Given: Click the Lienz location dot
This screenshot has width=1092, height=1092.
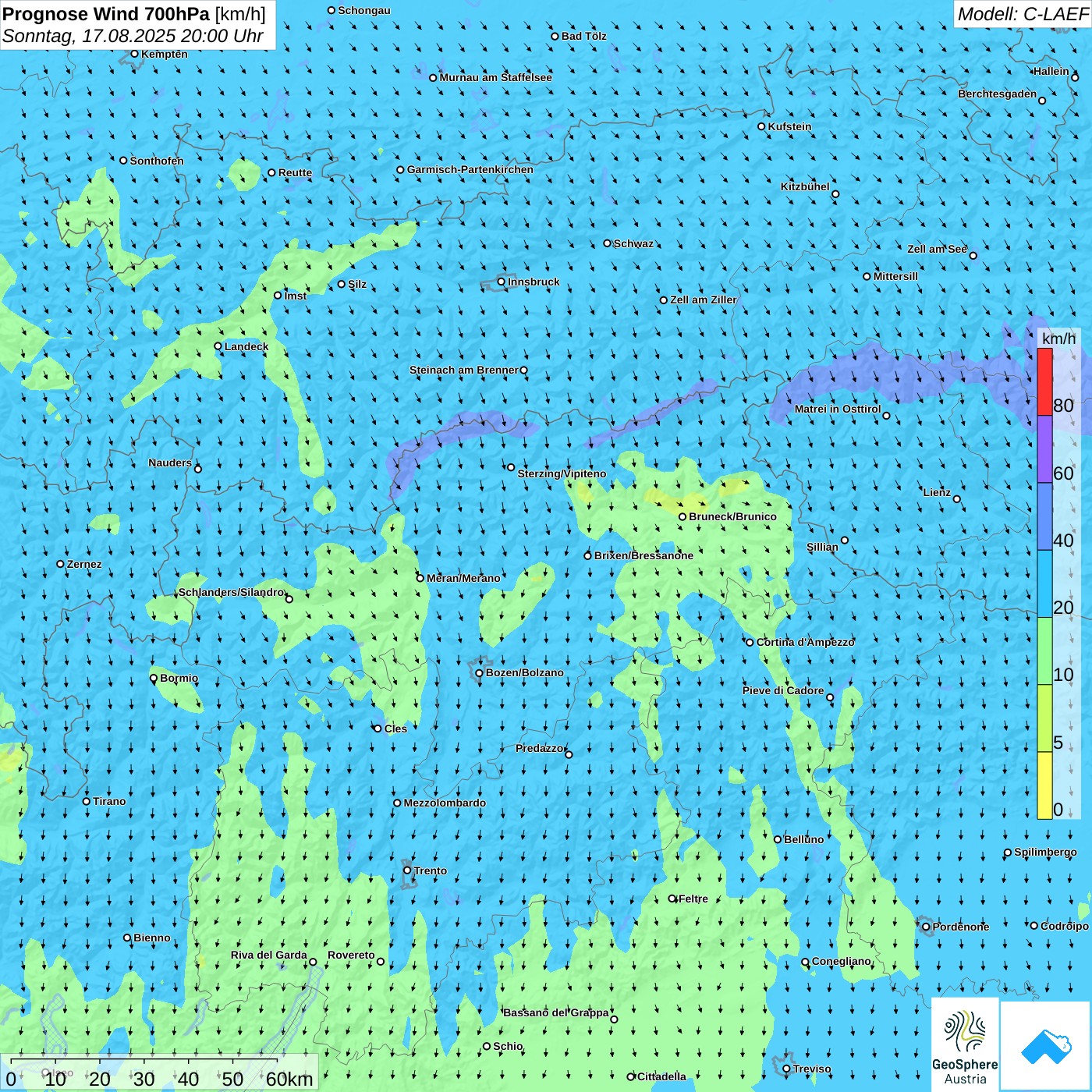Looking at the screenshot, I should tap(957, 499).
